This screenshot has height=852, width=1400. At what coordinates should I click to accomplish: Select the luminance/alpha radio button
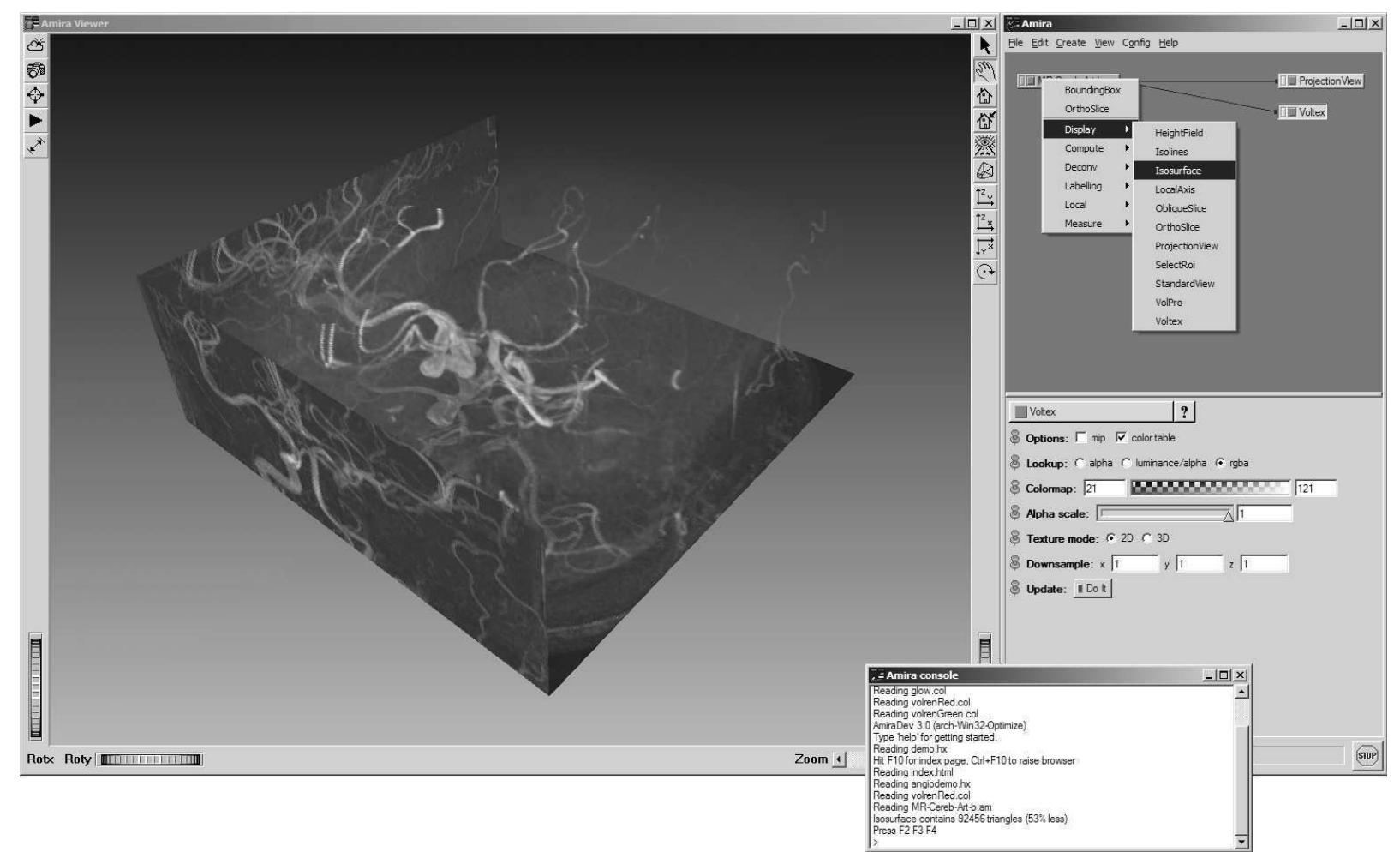point(1126,463)
